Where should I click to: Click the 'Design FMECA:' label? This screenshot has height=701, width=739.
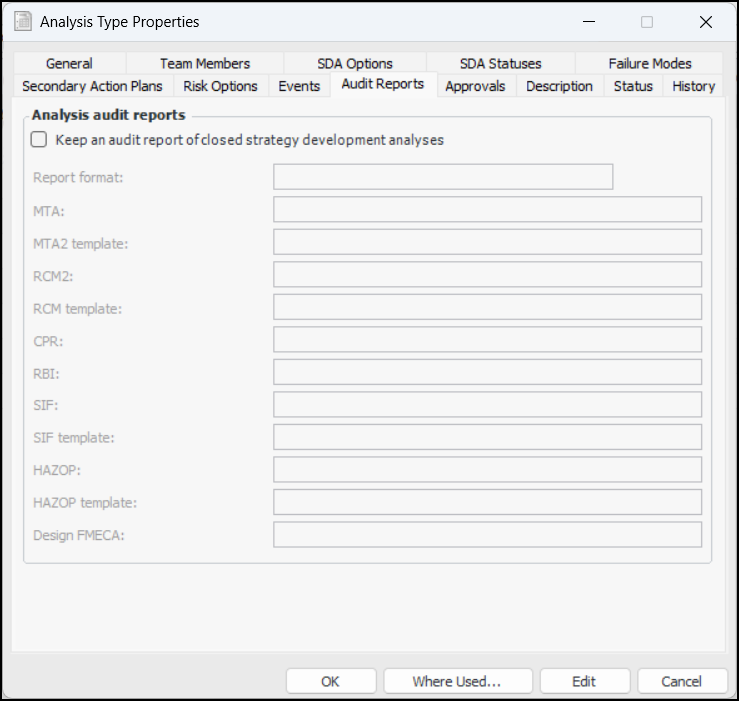coord(79,535)
